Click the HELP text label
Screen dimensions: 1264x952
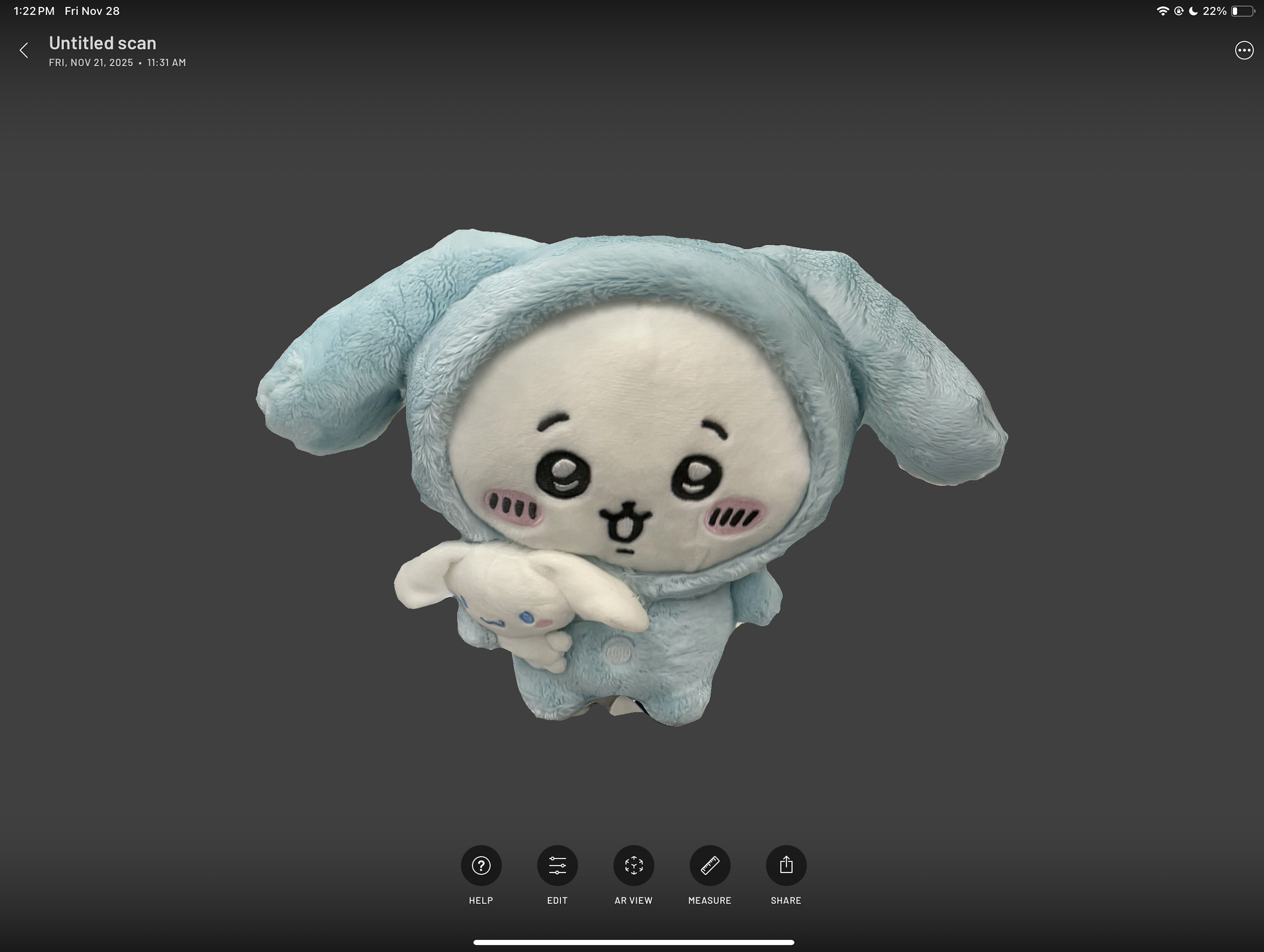click(481, 901)
